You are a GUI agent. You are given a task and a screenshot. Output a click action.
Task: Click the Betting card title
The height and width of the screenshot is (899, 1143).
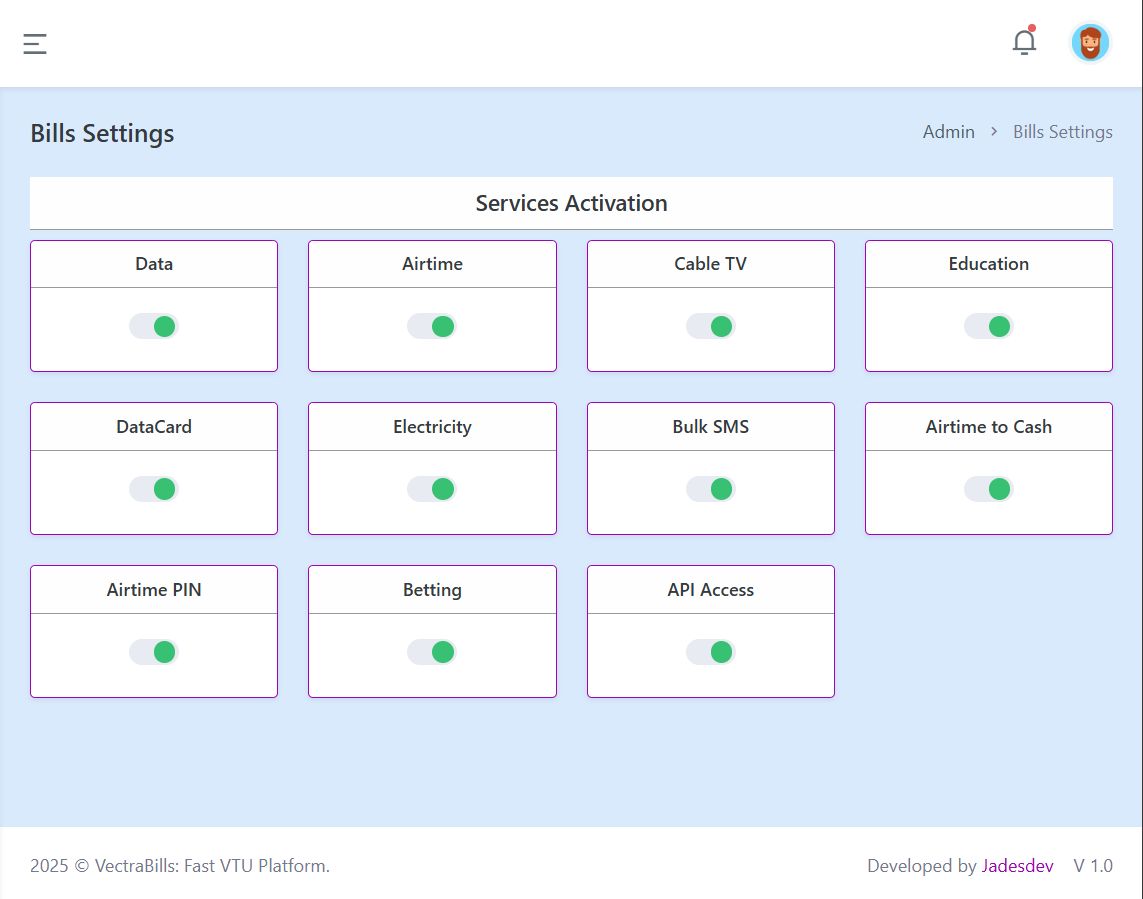point(432,590)
